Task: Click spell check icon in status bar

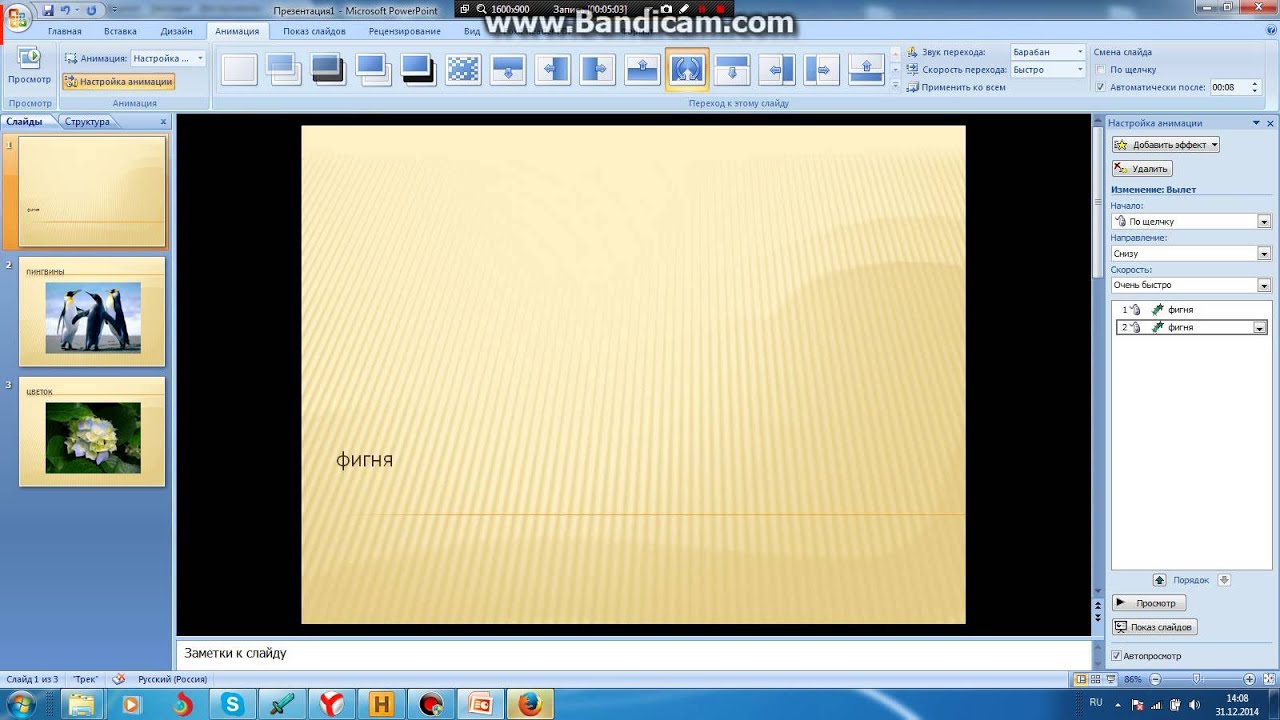Action: click(x=119, y=679)
